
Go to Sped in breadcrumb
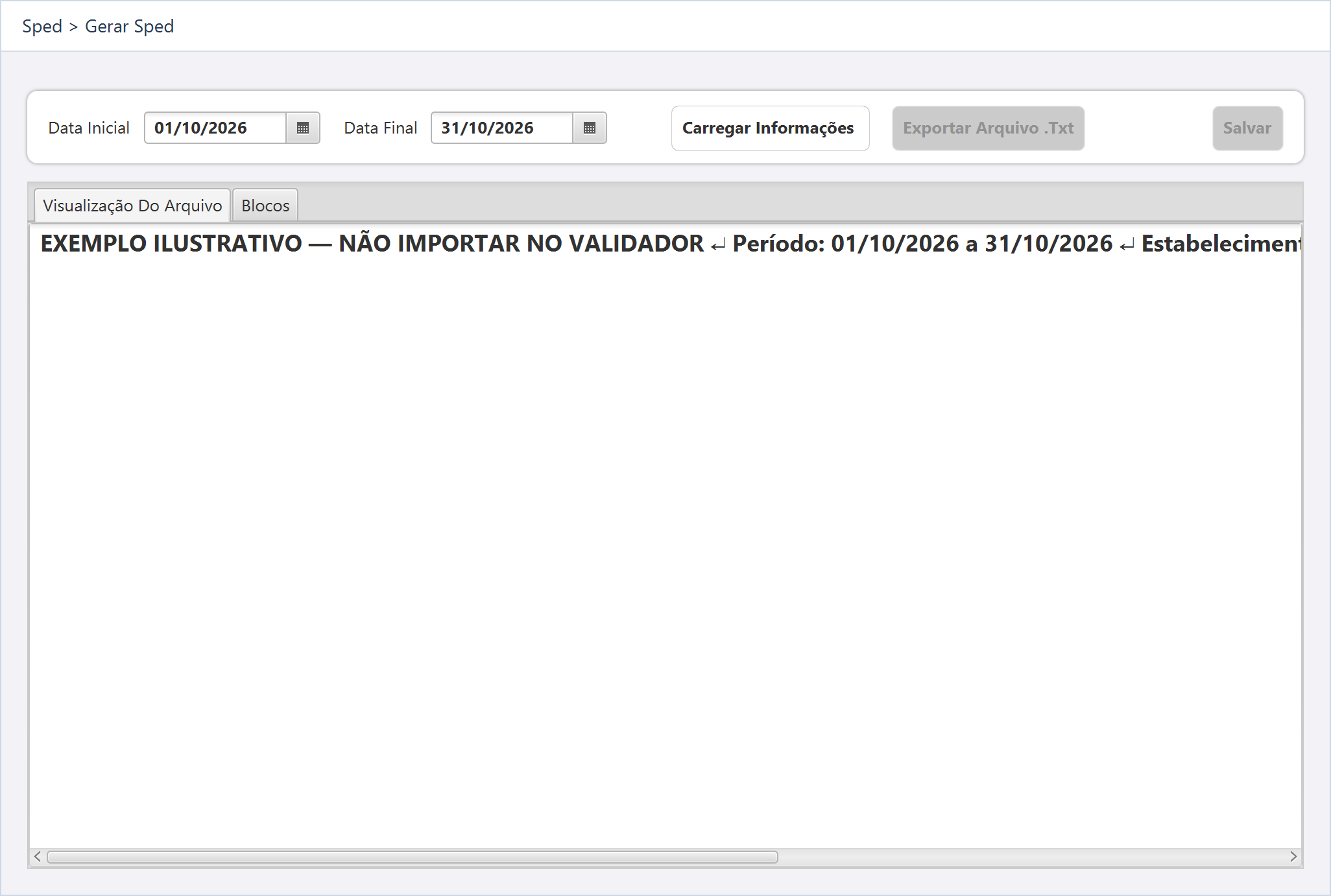pyautogui.click(x=42, y=26)
